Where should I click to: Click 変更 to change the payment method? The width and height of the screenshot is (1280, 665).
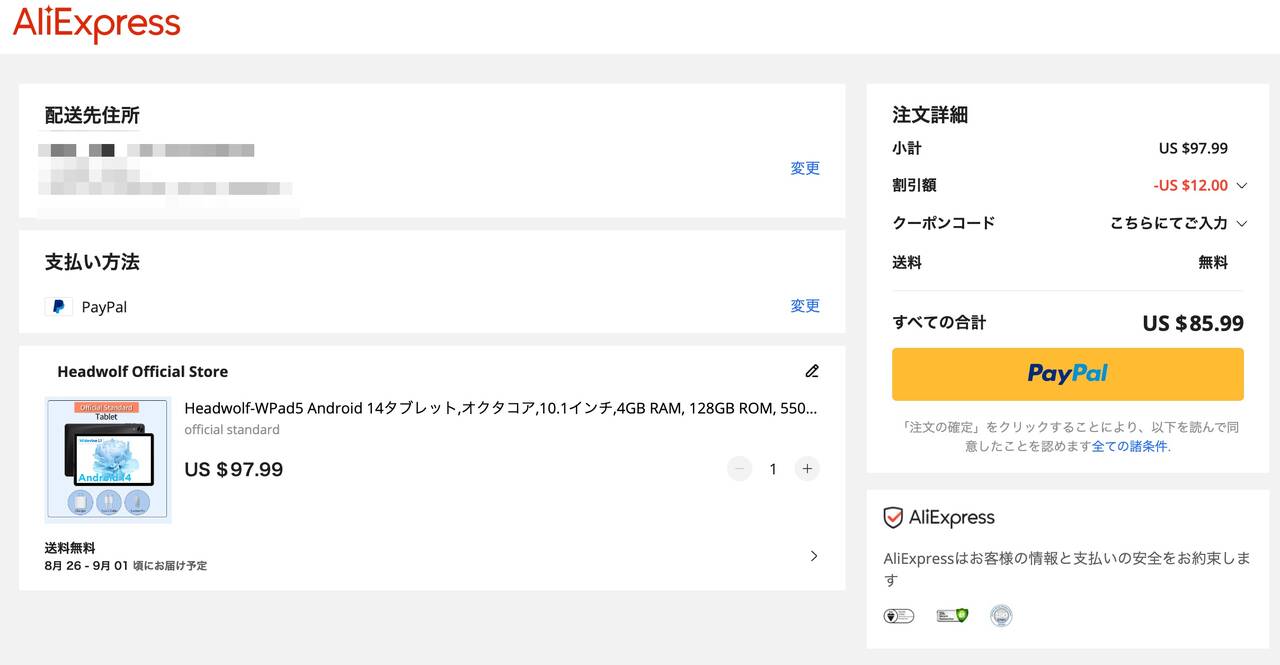coord(805,306)
